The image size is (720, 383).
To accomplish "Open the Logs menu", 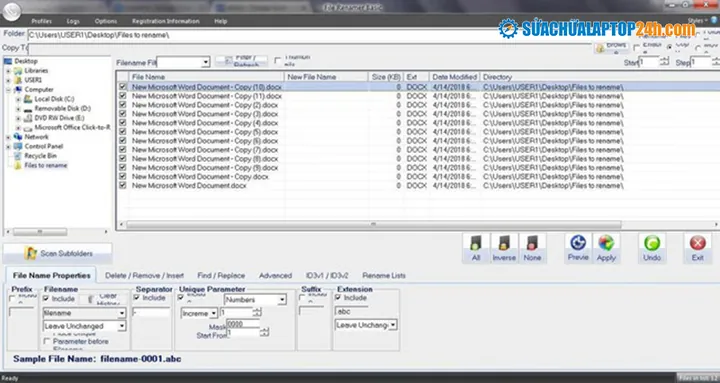I will (x=73, y=21).
